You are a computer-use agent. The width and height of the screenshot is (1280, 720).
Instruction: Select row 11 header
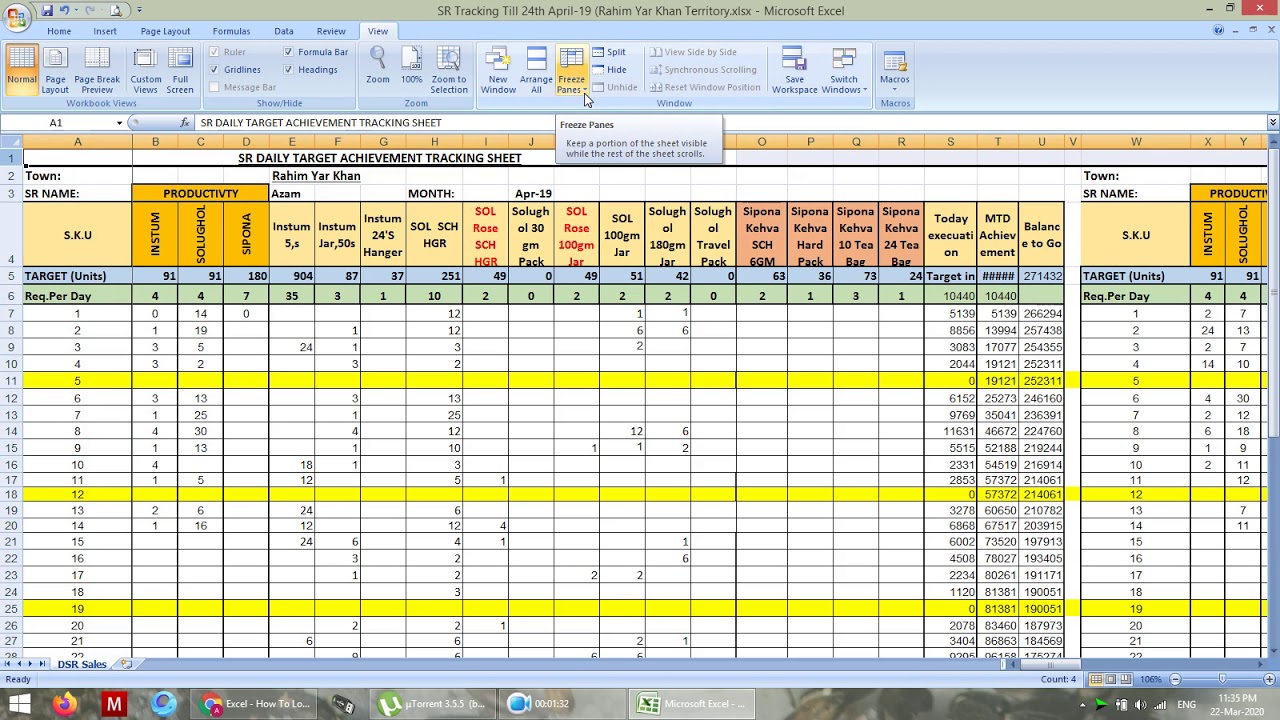tap(11, 381)
